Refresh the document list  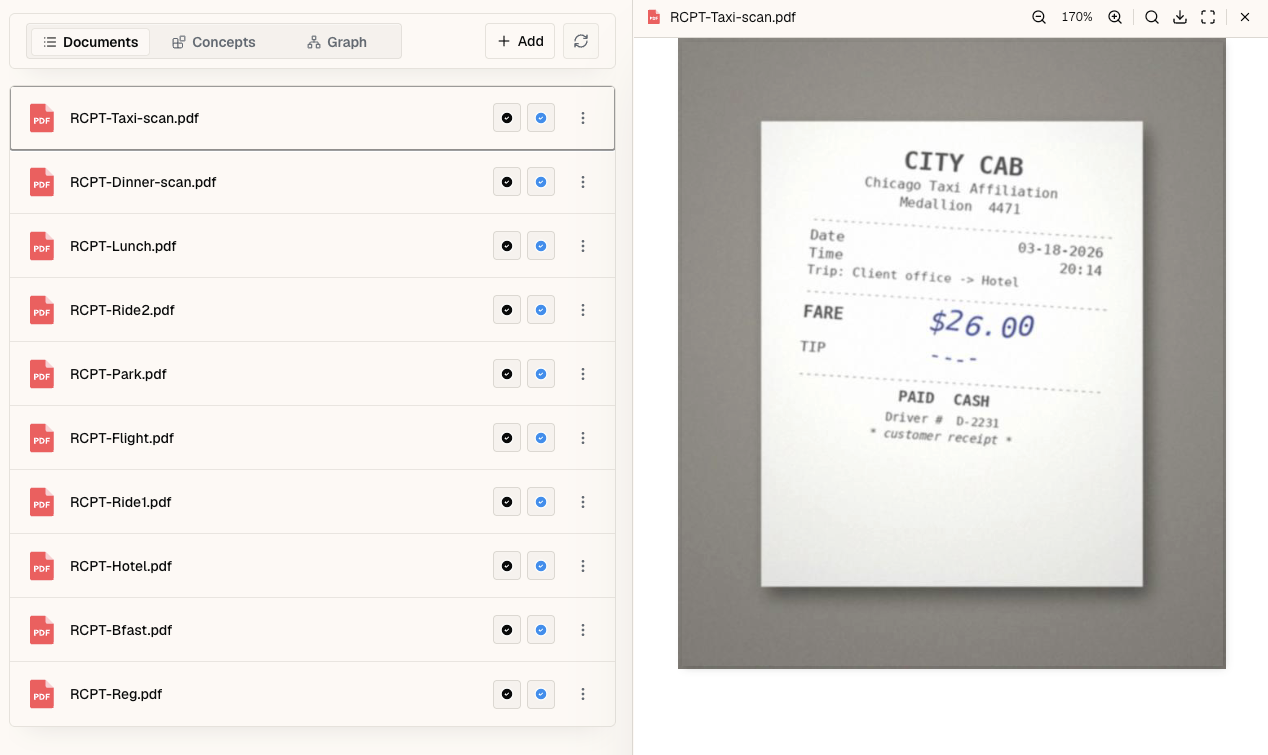point(581,41)
